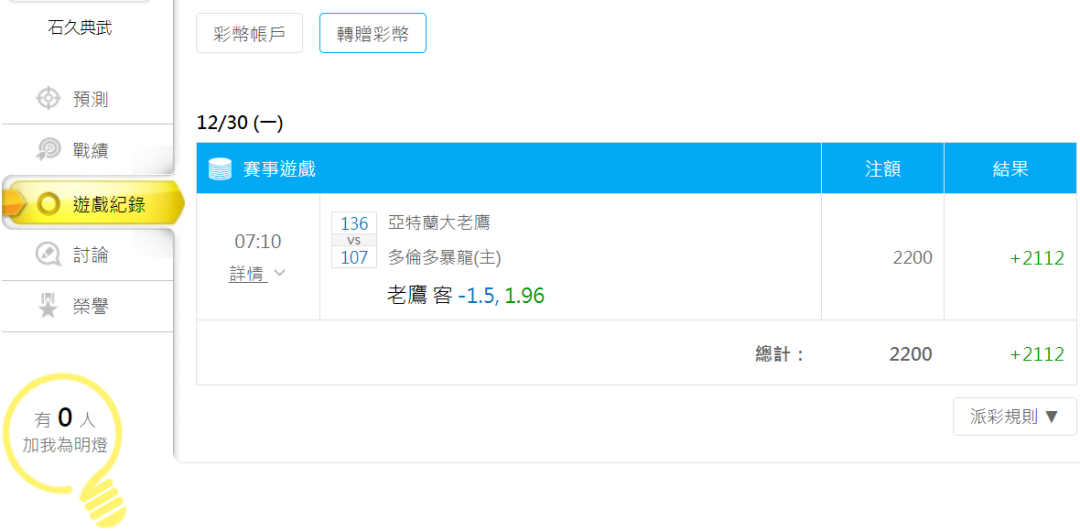The image size is (1080, 531).
Task: Select the 老鷹 客 -1.5 bet line
Action: point(465,296)
